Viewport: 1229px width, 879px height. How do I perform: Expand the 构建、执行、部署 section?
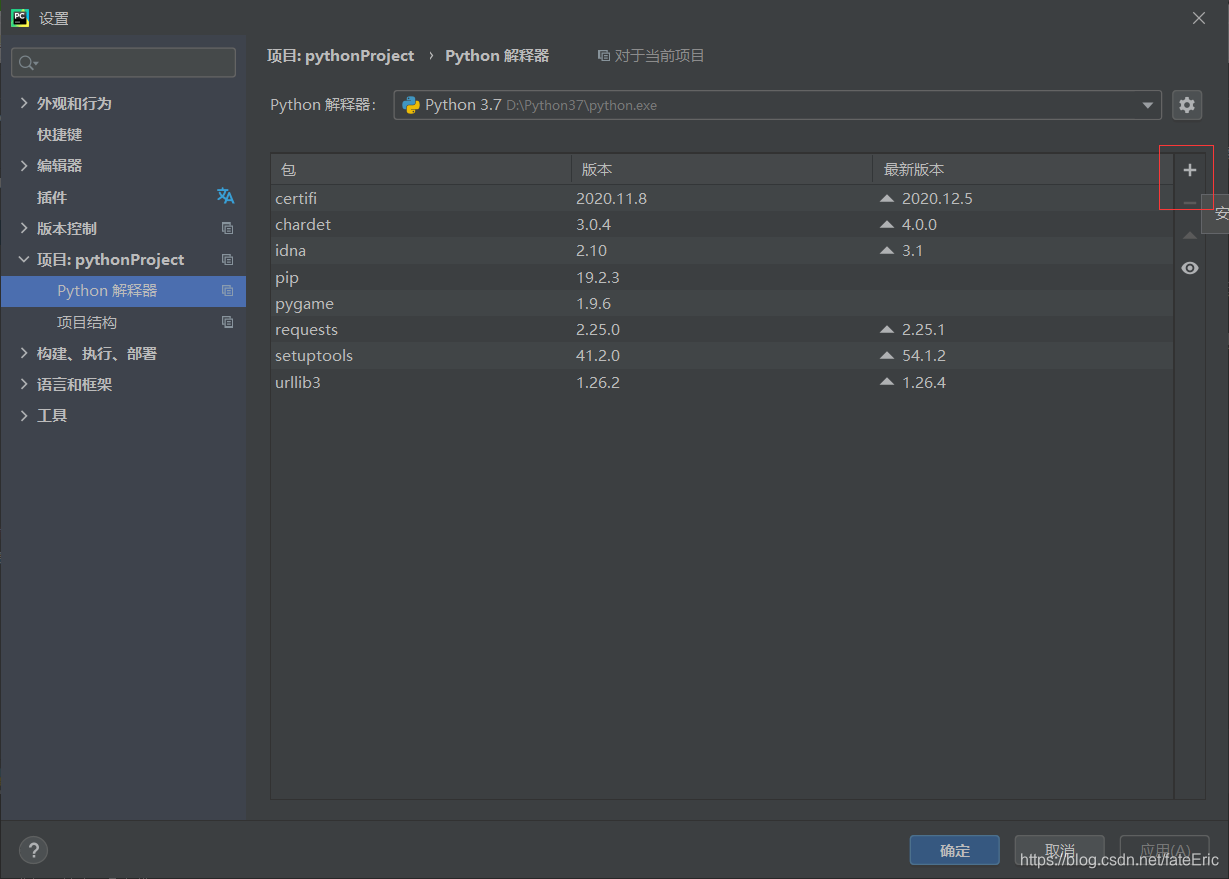(x=24, y=353)
